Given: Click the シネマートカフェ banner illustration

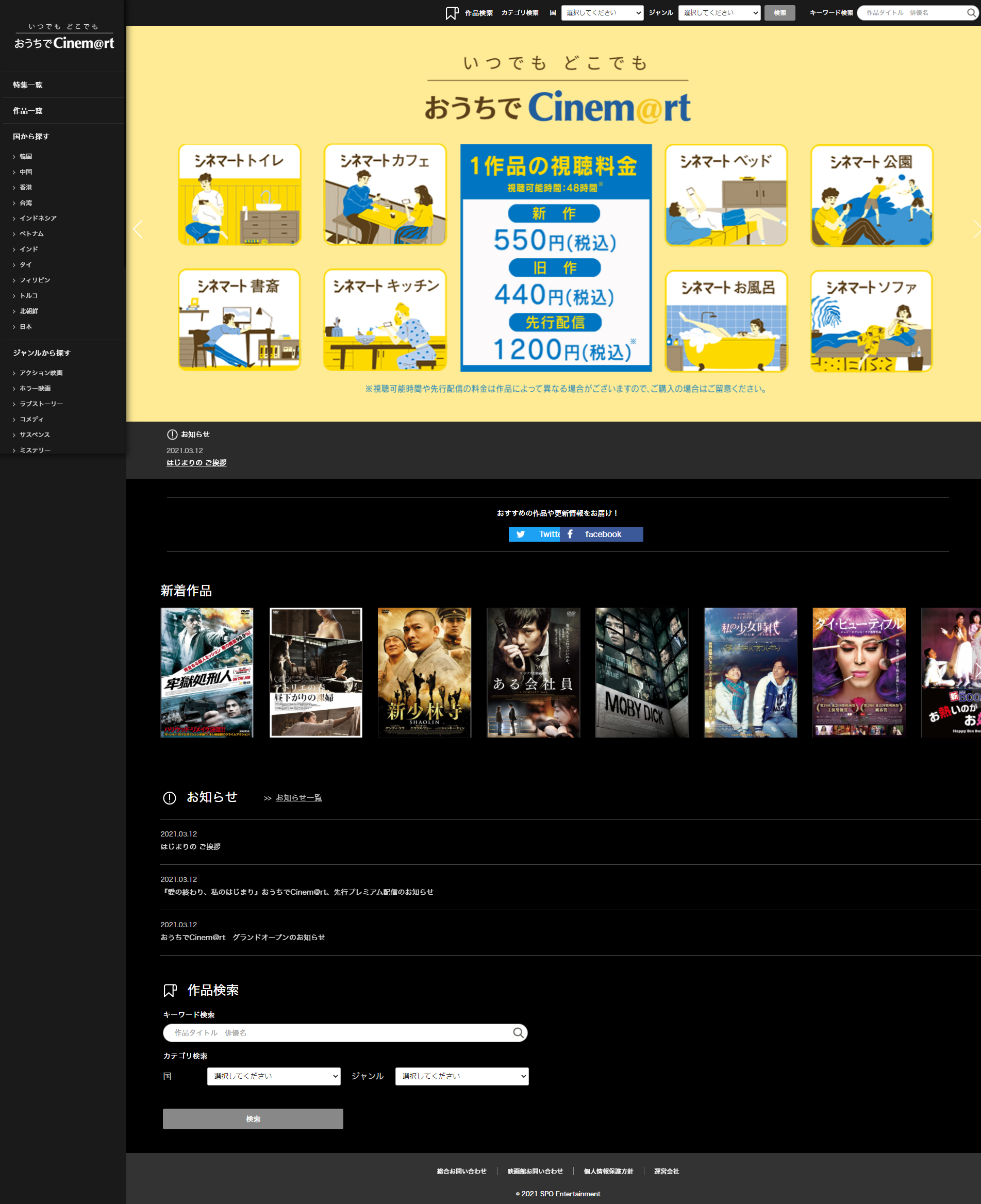Looking at the screenshot, I should [x=385, y=195].
